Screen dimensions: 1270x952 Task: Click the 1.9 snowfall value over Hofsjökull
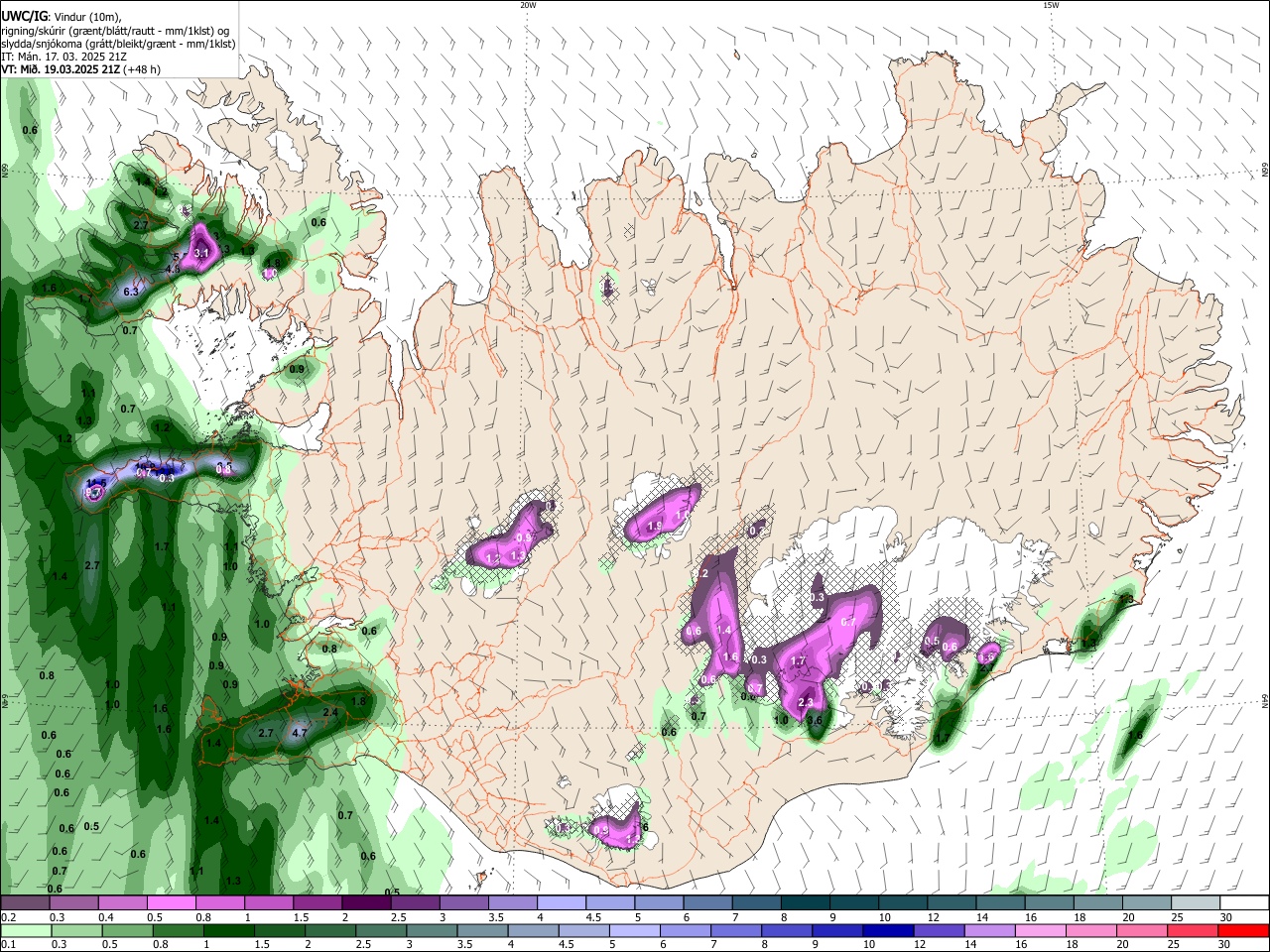(x=655, y=527)
